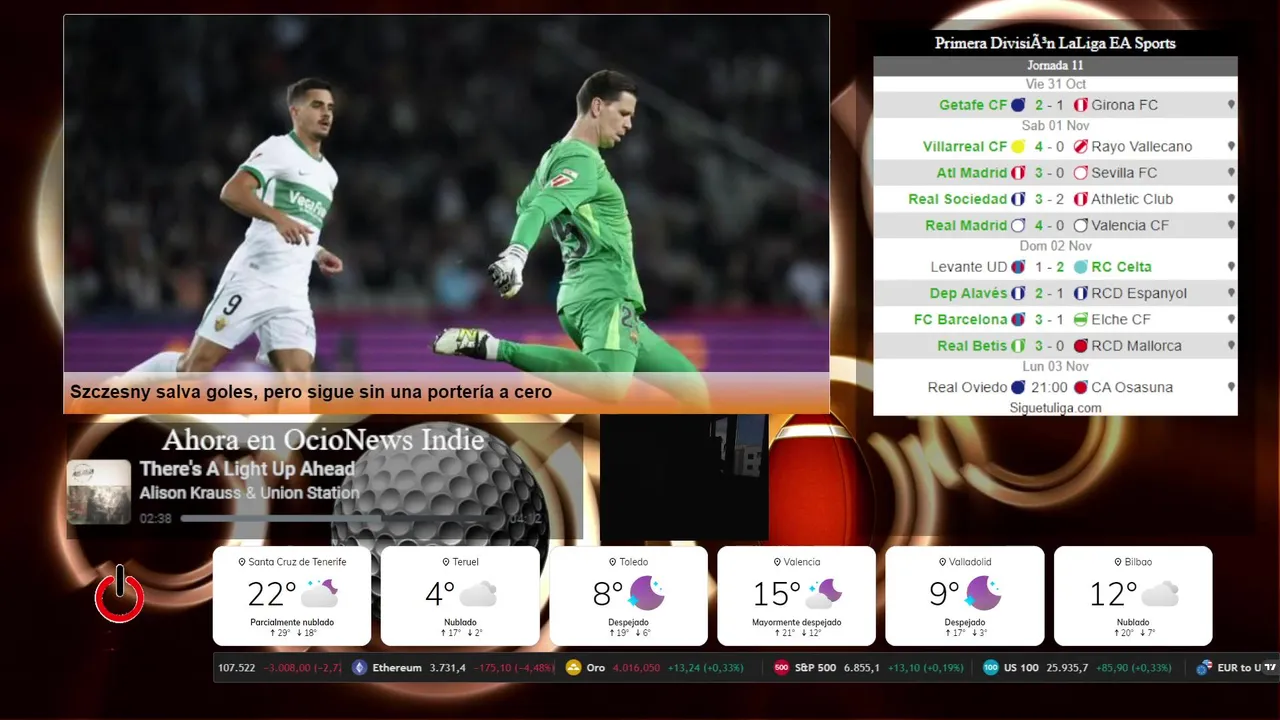Click the Villarreal CF yellow crest
This screenshot has height=720, width=1280.
1018,147
